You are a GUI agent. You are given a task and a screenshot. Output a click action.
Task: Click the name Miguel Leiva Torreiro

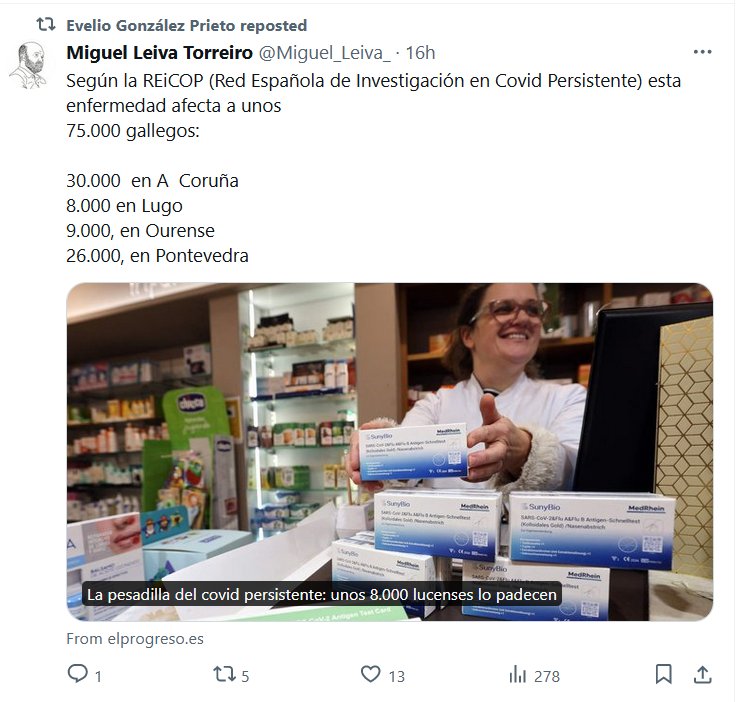tap(159, 52)
